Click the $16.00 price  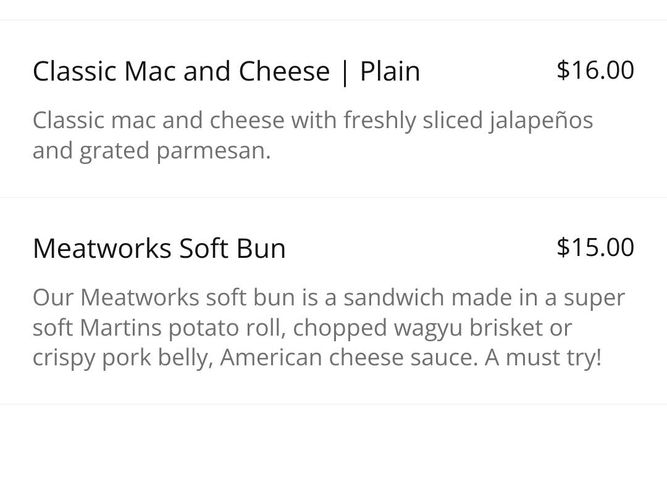click(595, 70)
